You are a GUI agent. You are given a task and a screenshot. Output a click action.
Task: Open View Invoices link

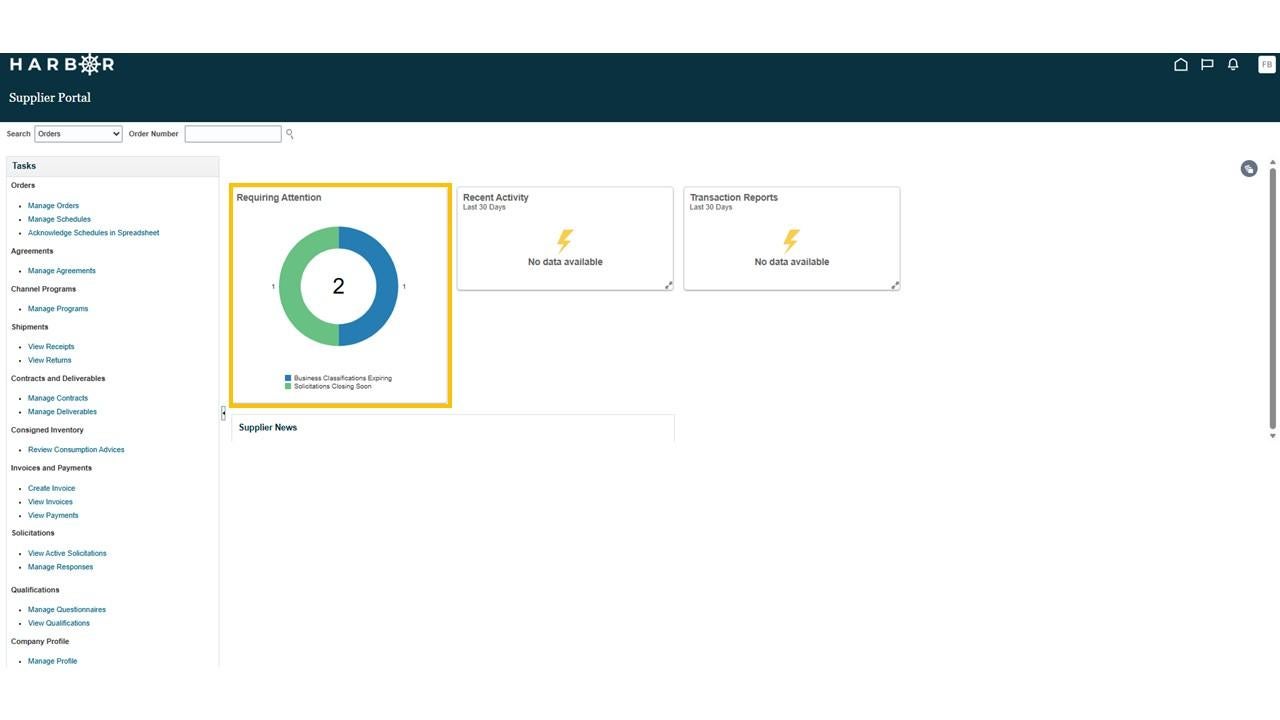pos(50,502)
